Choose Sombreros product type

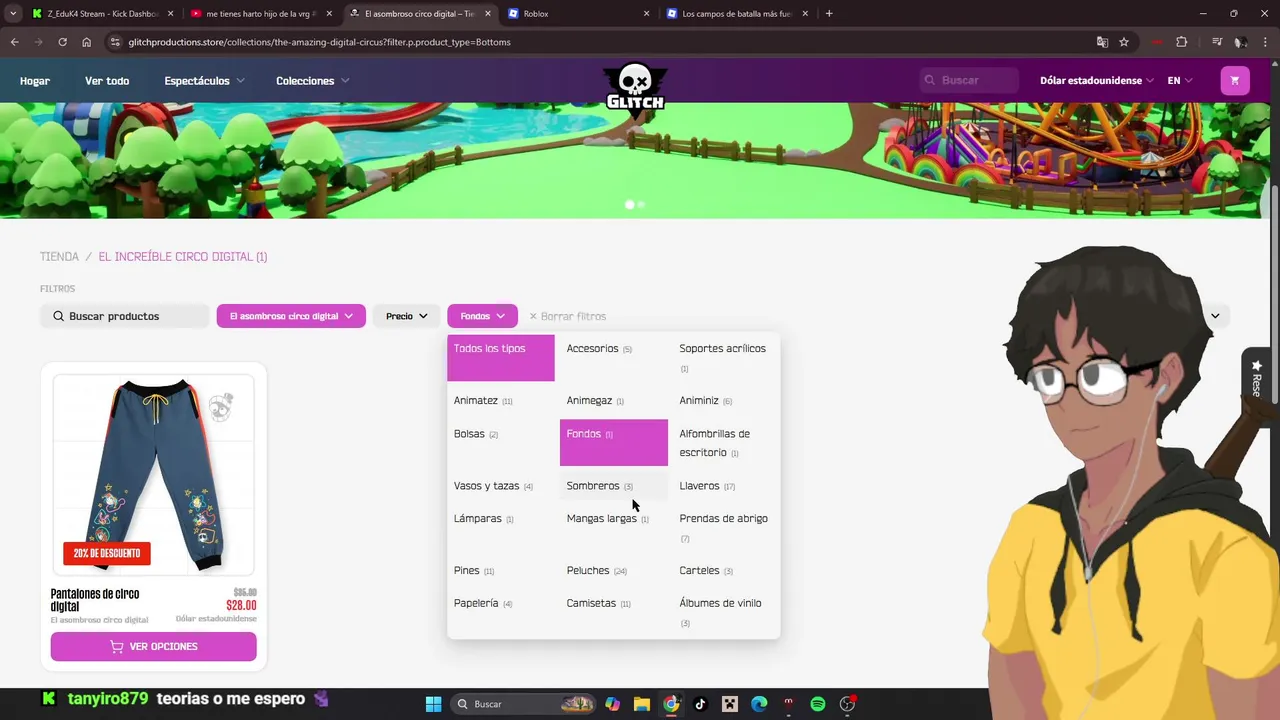pyautogui.click(x=599, y=486)
